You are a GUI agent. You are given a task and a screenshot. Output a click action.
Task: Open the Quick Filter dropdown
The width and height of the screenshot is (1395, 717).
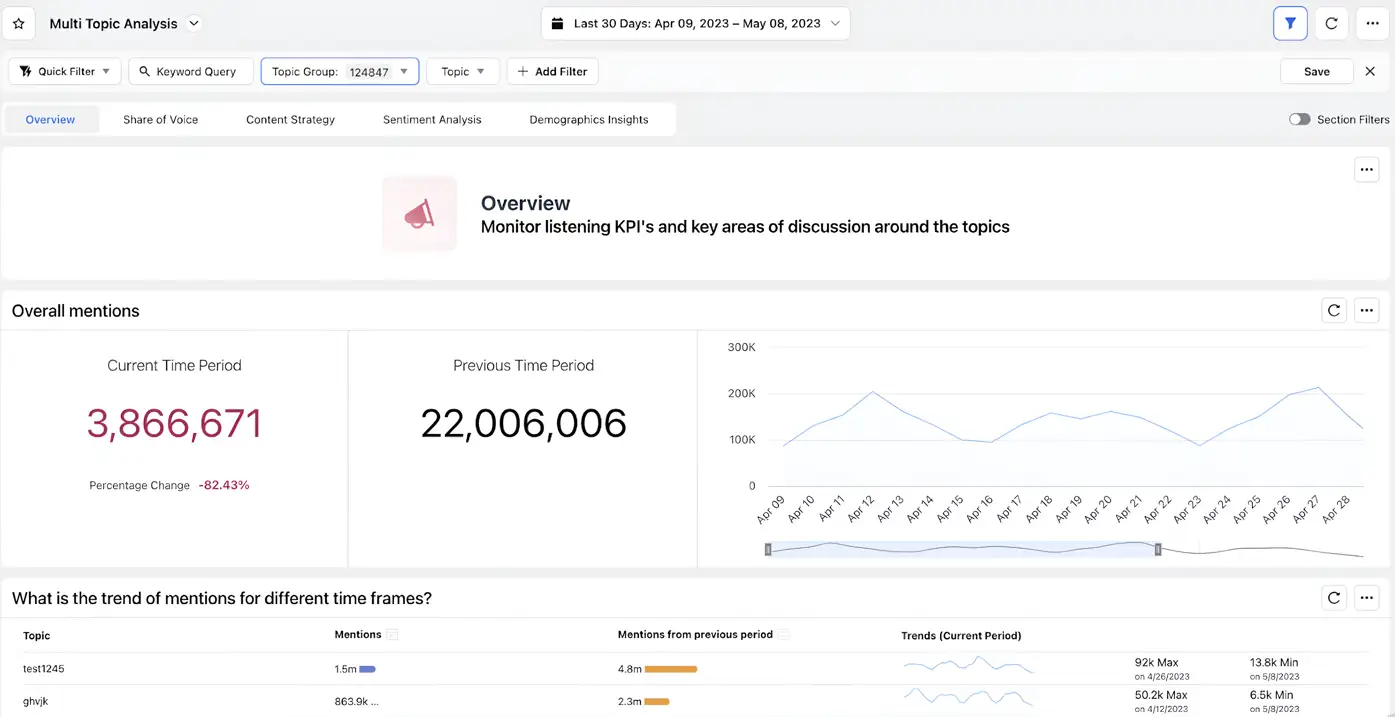point(65,71)
